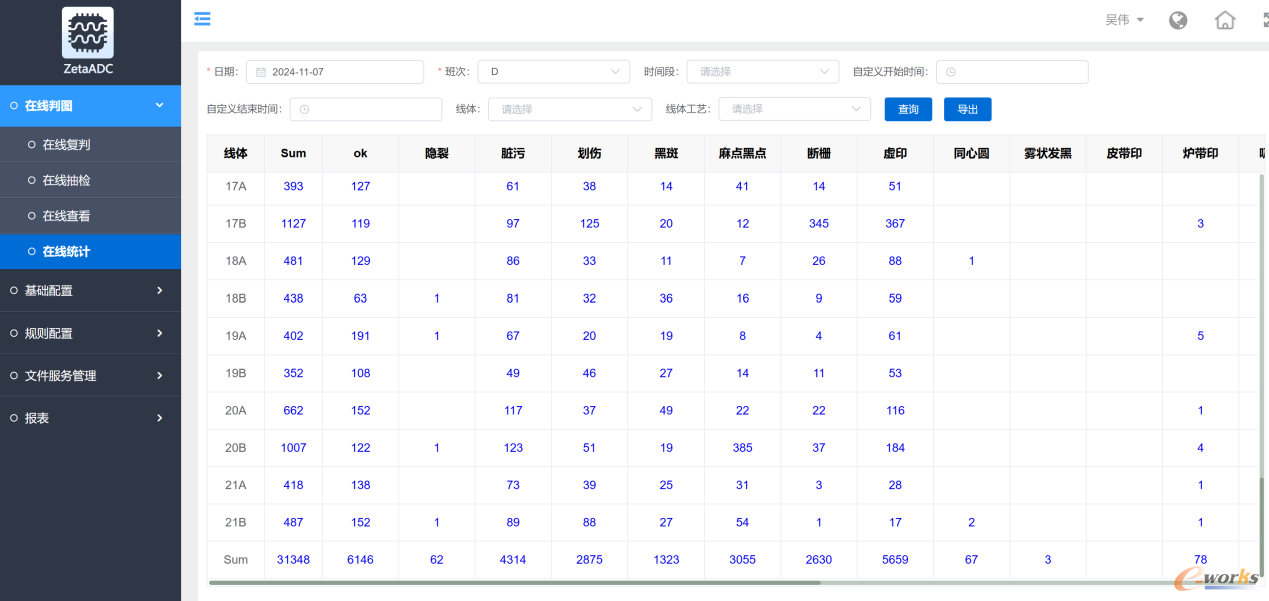
Task: Select the 在线统计 menu item
Action: point(90,251)
